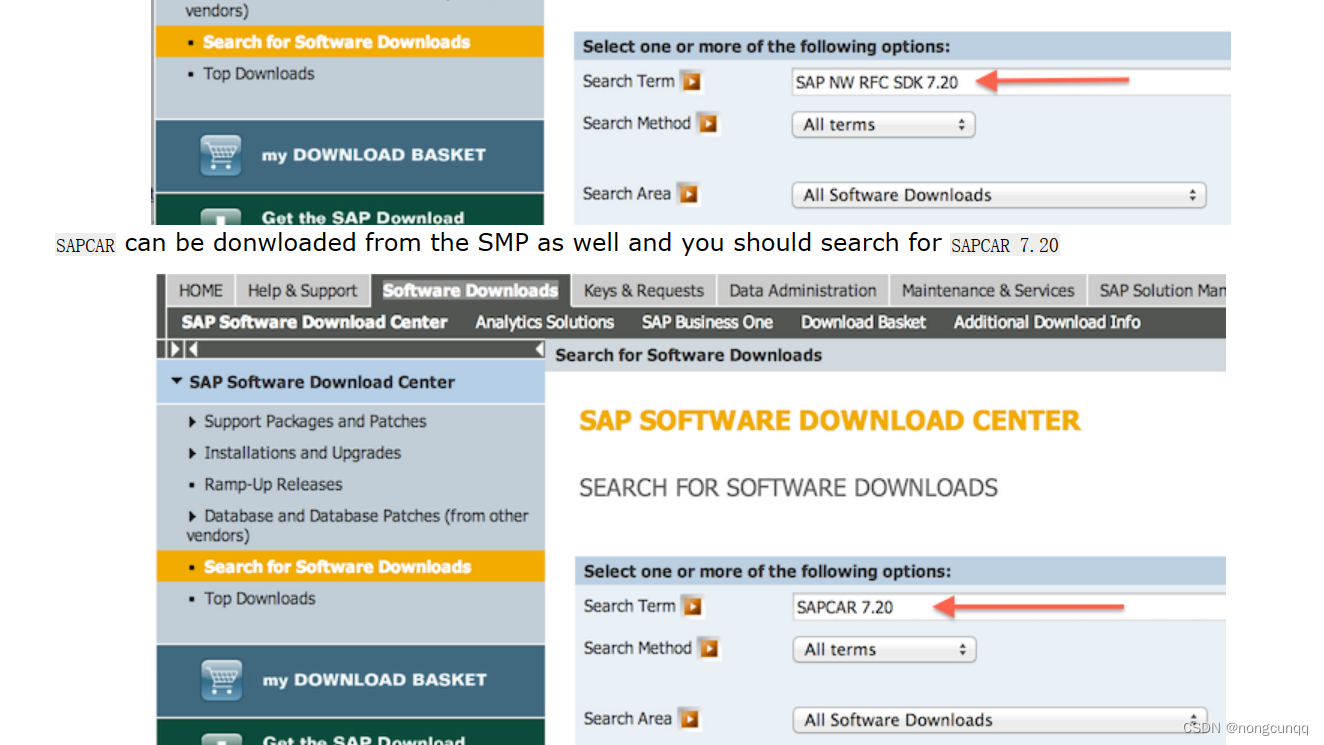Image resolution: width=1324 pixels, height=745 pixels.
Task: Open the All Software Downloads dropdown in the second image
Action: point(1000,720)
